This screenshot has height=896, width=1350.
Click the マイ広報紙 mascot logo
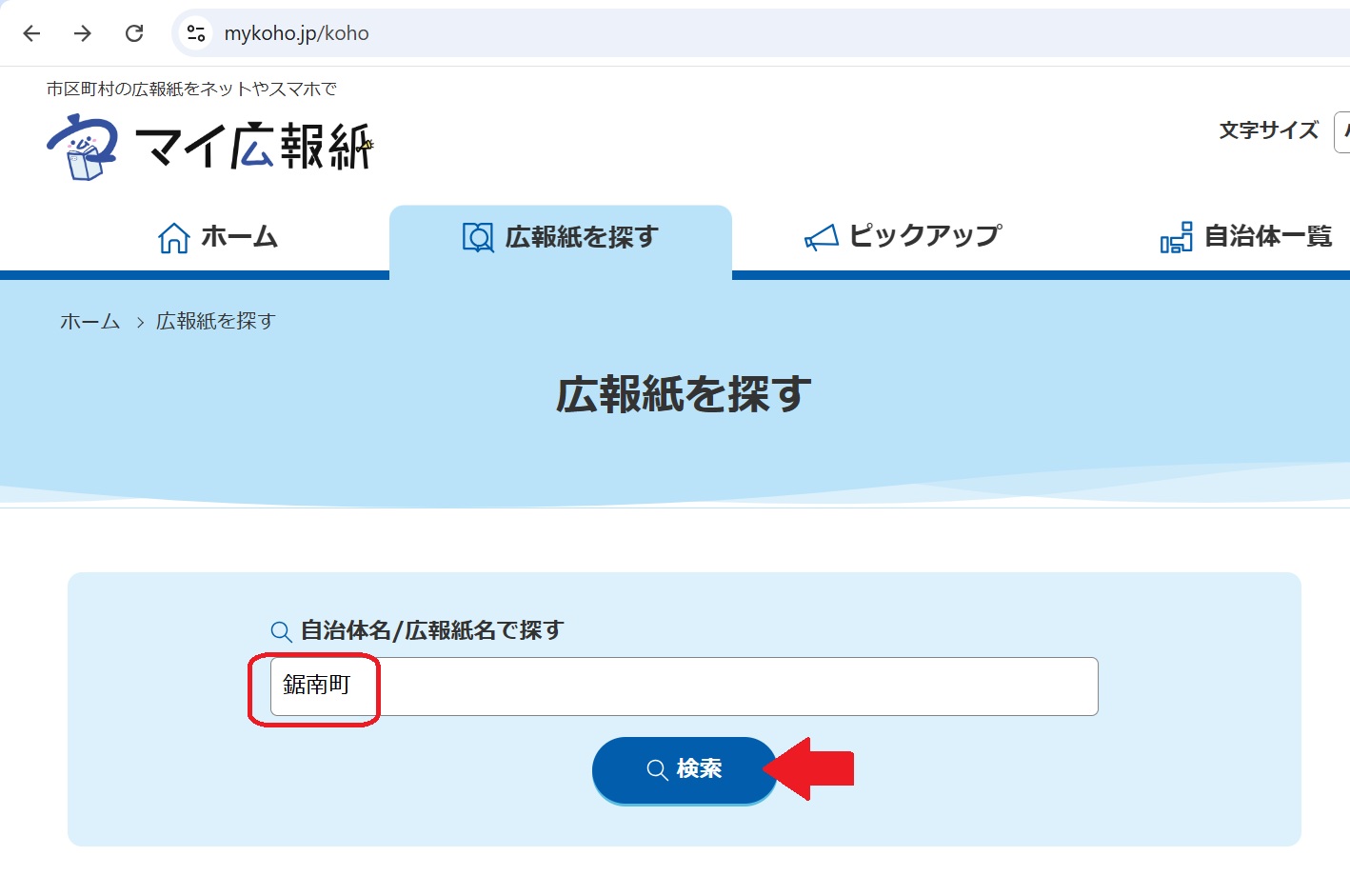[82, 147]
